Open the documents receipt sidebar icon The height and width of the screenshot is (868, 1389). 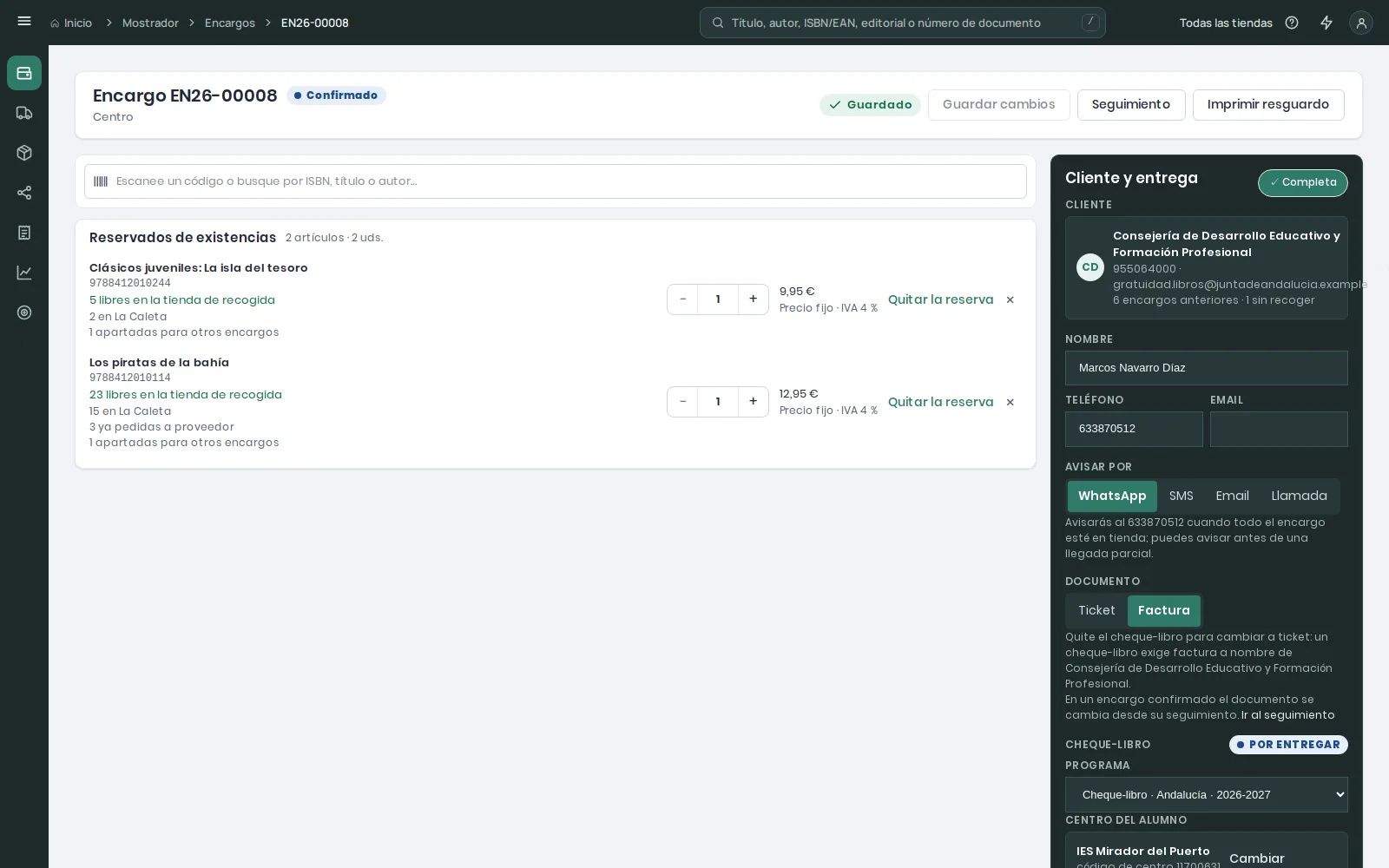(x=24, y=233)
